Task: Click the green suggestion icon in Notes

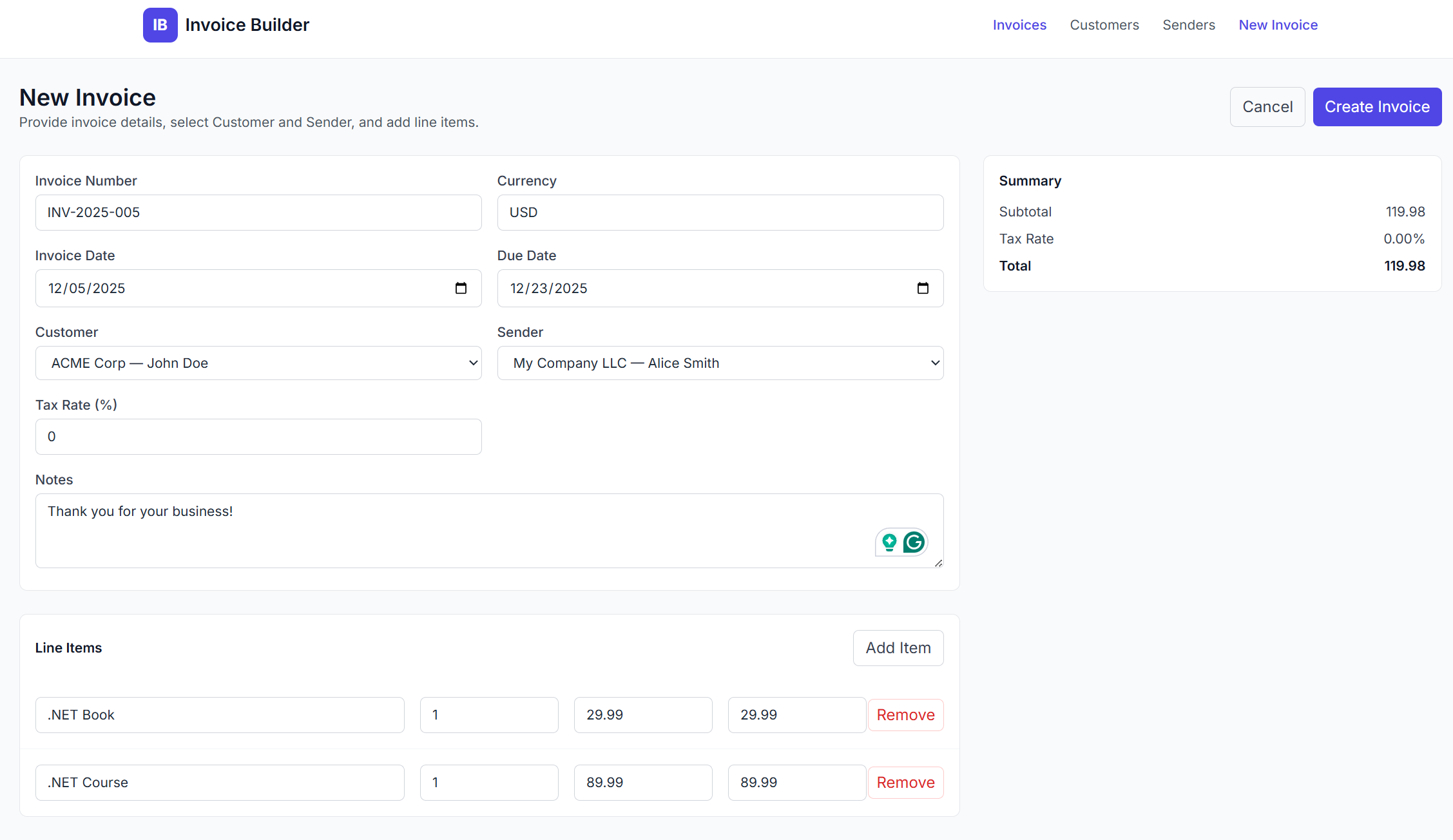Action: [x=889, y=542]
